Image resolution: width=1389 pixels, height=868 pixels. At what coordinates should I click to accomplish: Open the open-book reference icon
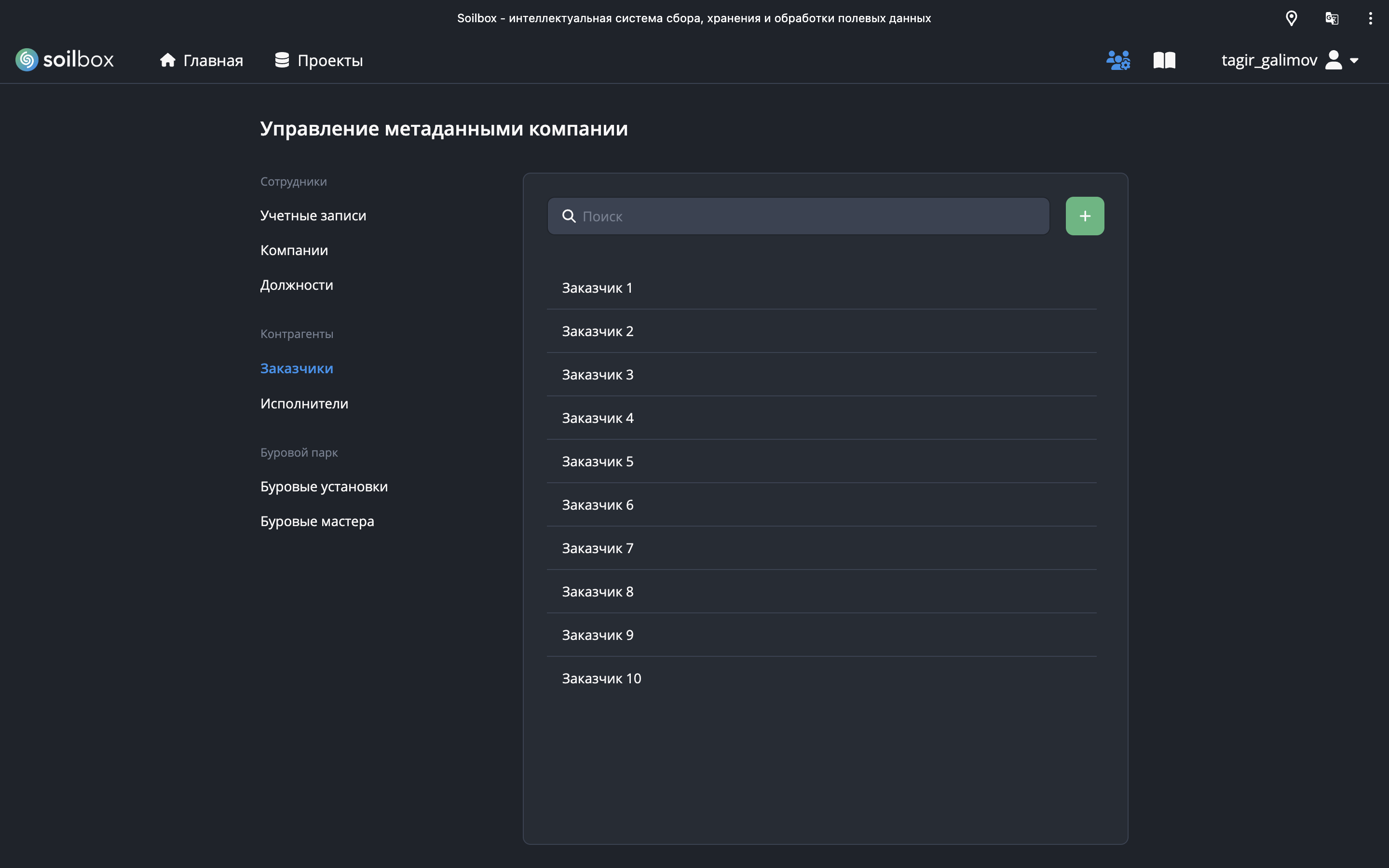(x=1164, y=60)
